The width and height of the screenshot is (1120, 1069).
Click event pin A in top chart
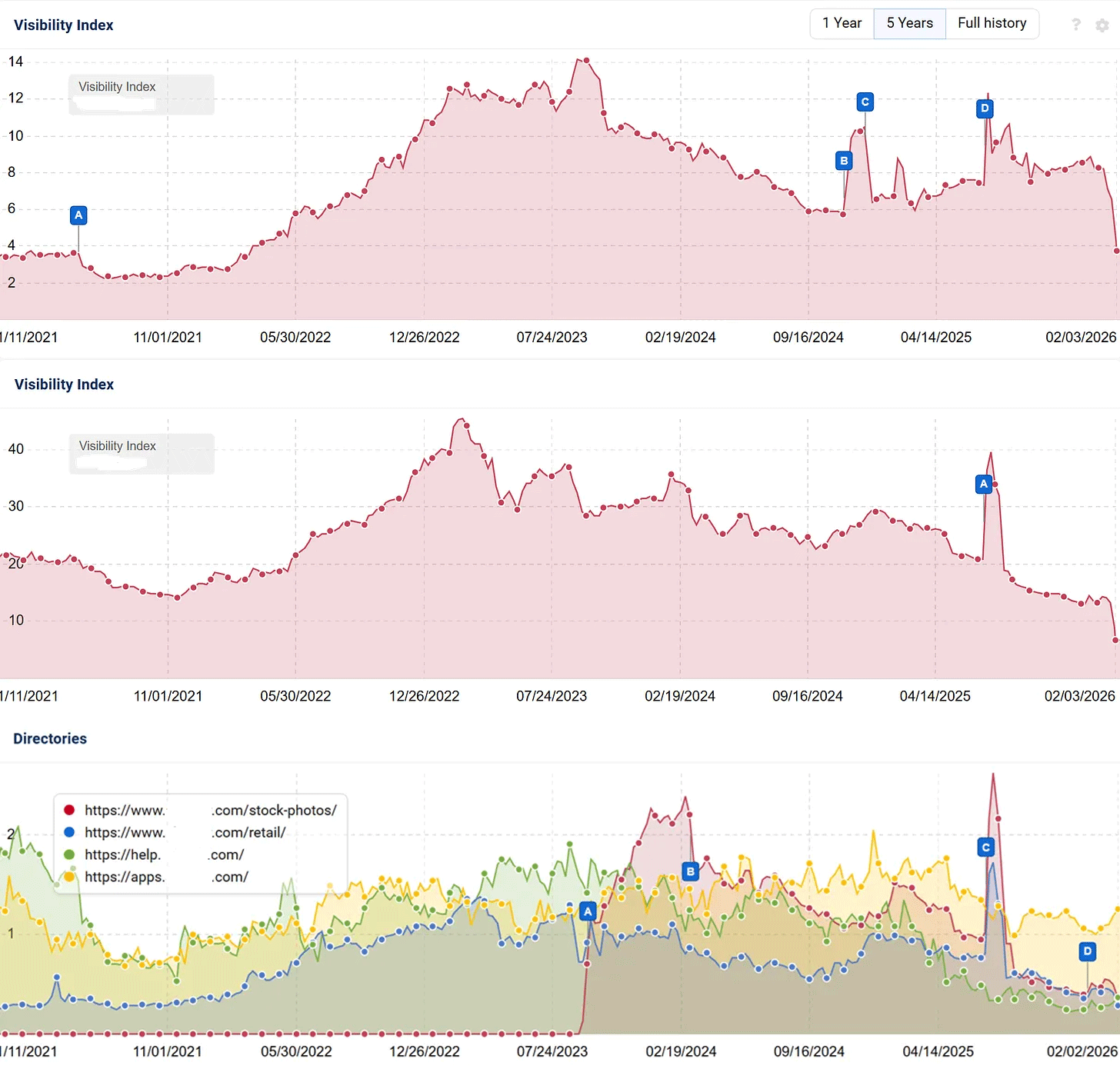(x=78, y=215)
